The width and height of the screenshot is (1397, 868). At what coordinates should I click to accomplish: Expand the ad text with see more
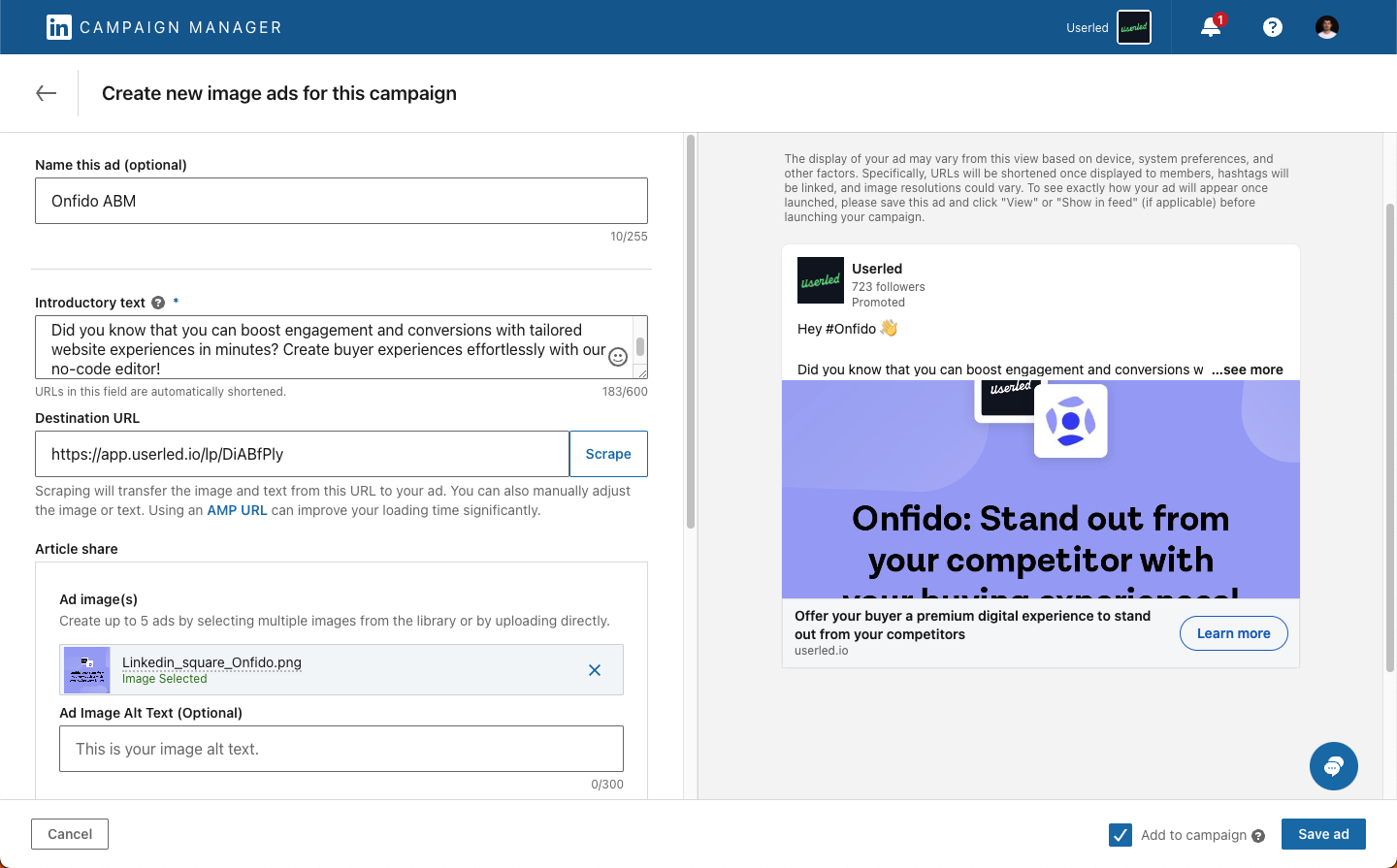pos(1248,370)
